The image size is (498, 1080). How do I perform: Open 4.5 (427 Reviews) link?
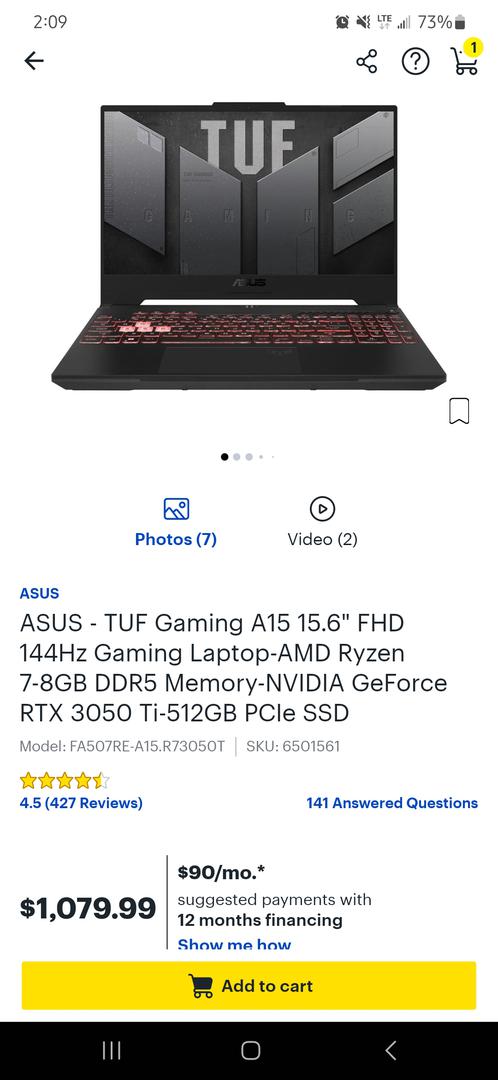tap(81, 803)
